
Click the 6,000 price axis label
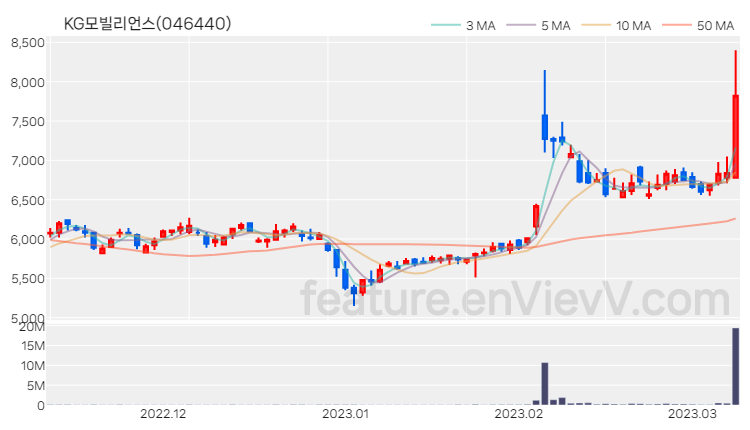(x=28, y=240)
